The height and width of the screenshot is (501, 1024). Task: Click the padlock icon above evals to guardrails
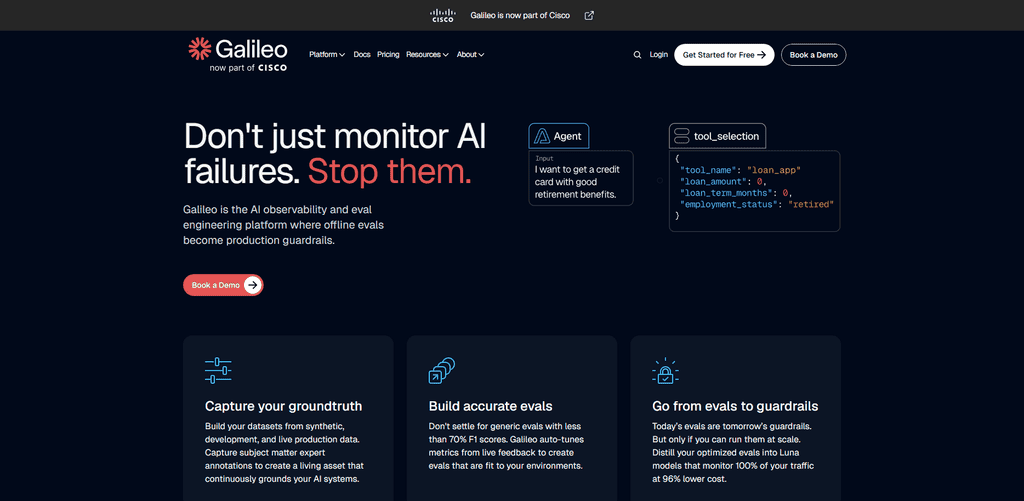pyautogui.click(x=665, y=370)
